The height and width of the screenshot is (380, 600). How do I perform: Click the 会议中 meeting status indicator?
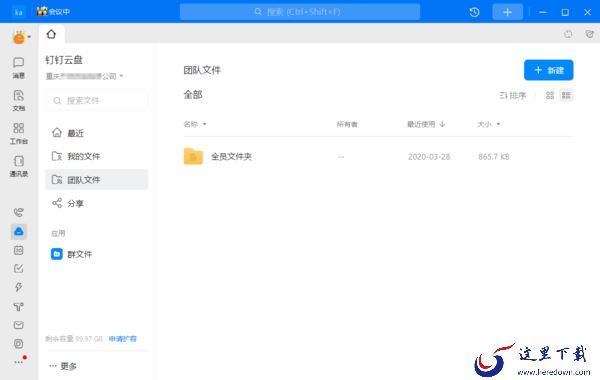click(x=53, y=12)
